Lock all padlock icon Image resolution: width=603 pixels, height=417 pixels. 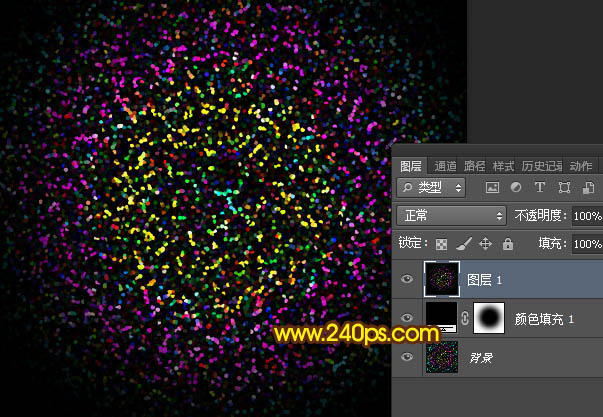coord(508,244)
